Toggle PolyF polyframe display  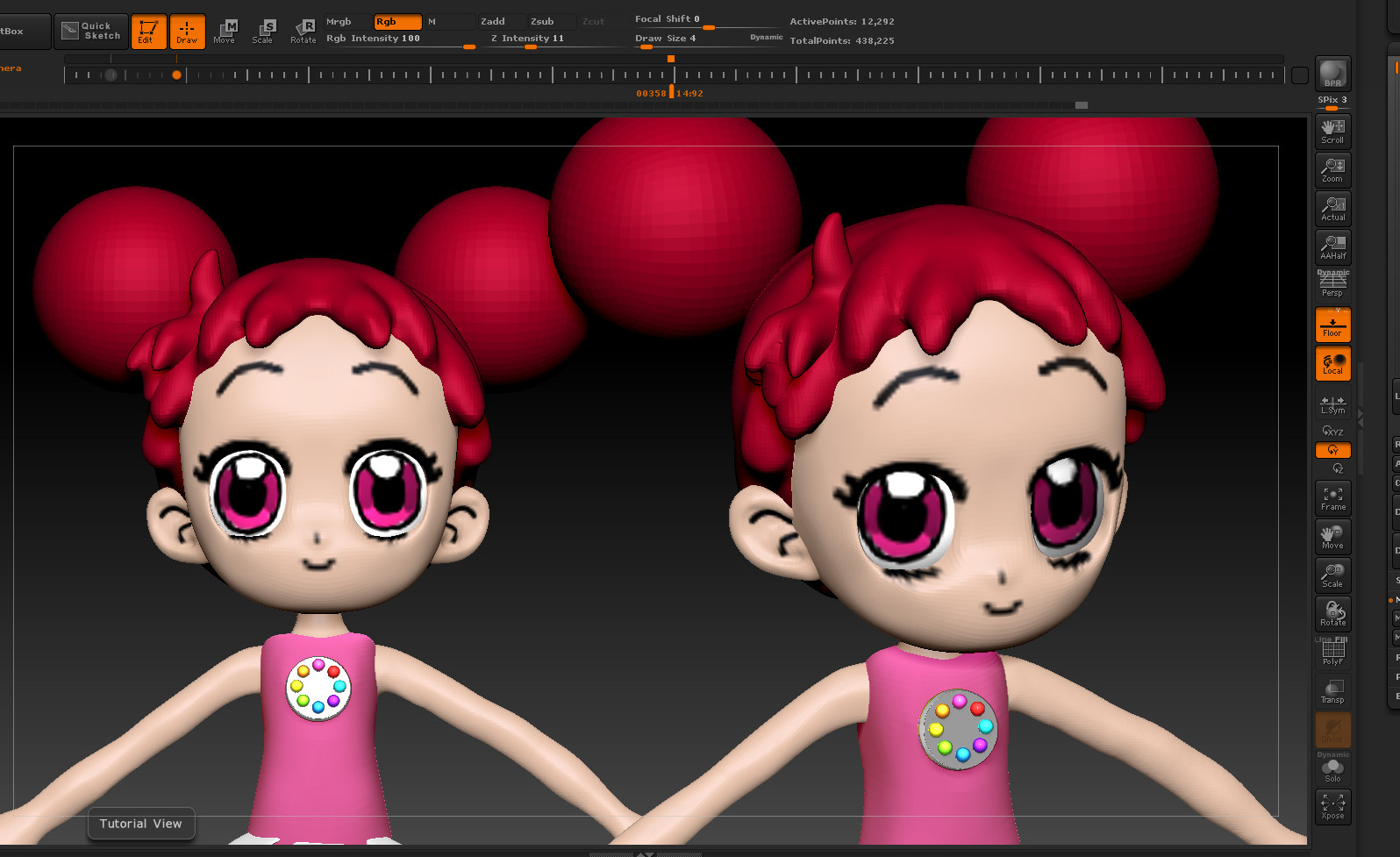[1332, 653]
